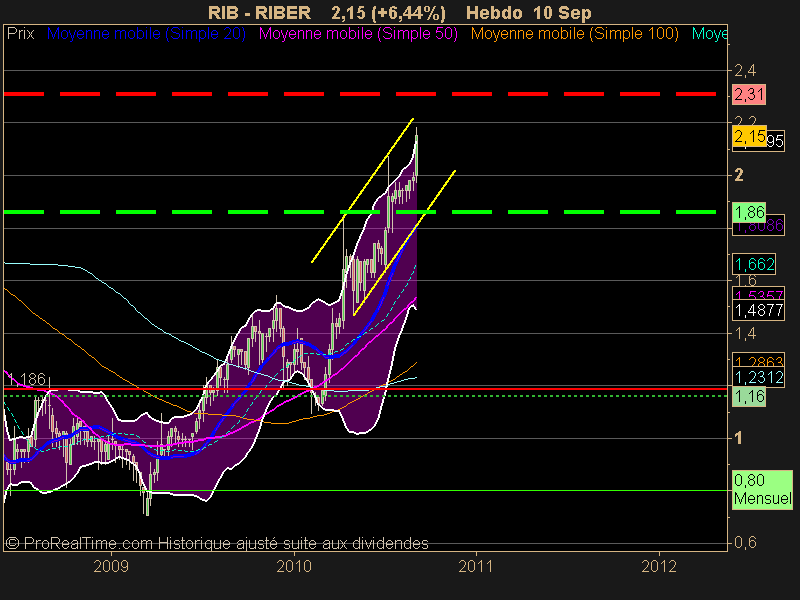Click the 2010 year label on time axis
Image resolution: width=800 pixels, height=600 pixels.
pyautogui.click(x=294, y=566)
